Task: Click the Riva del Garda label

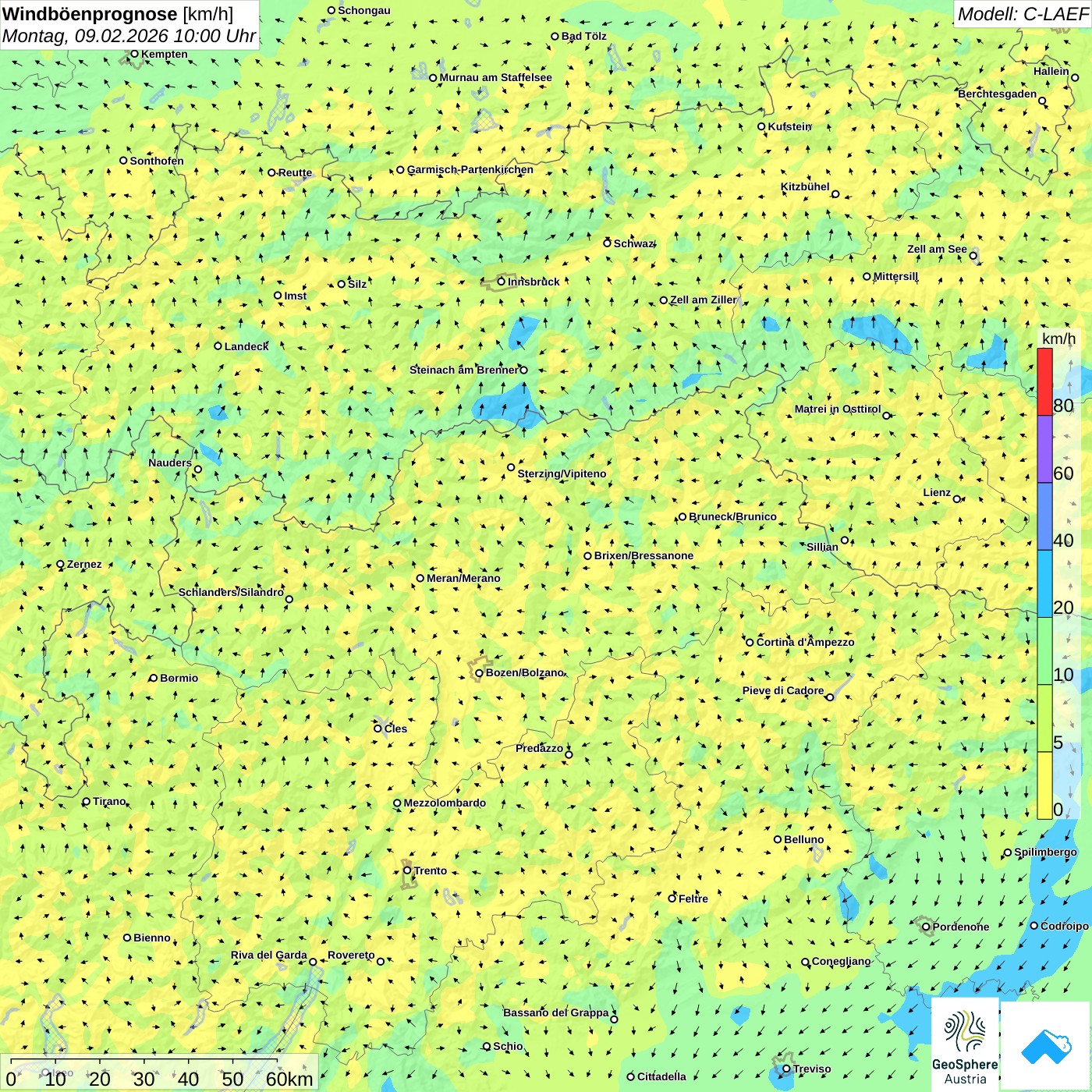Action: point(269,955)
